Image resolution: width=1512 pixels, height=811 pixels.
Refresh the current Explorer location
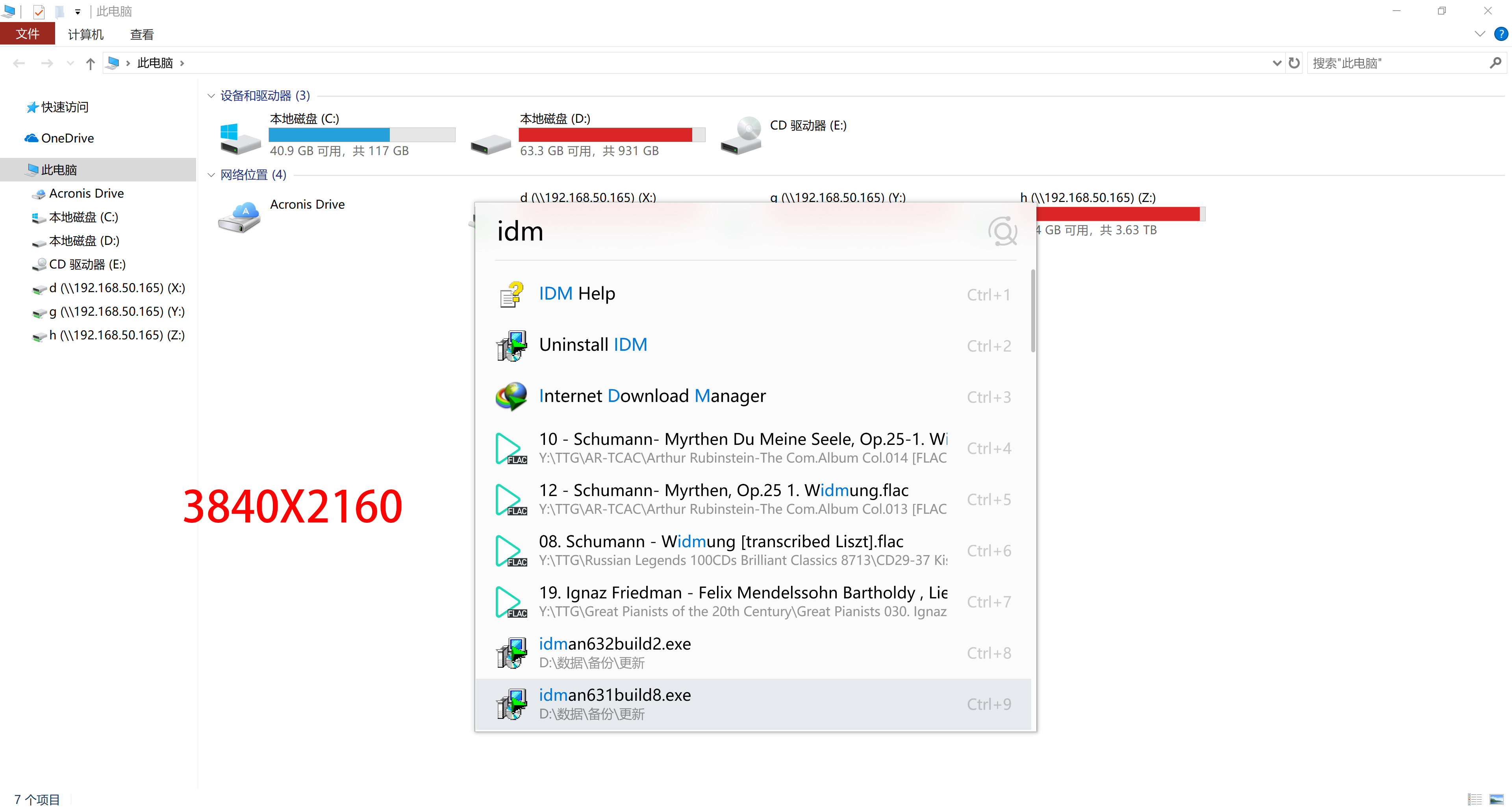tap(1294, 63)
